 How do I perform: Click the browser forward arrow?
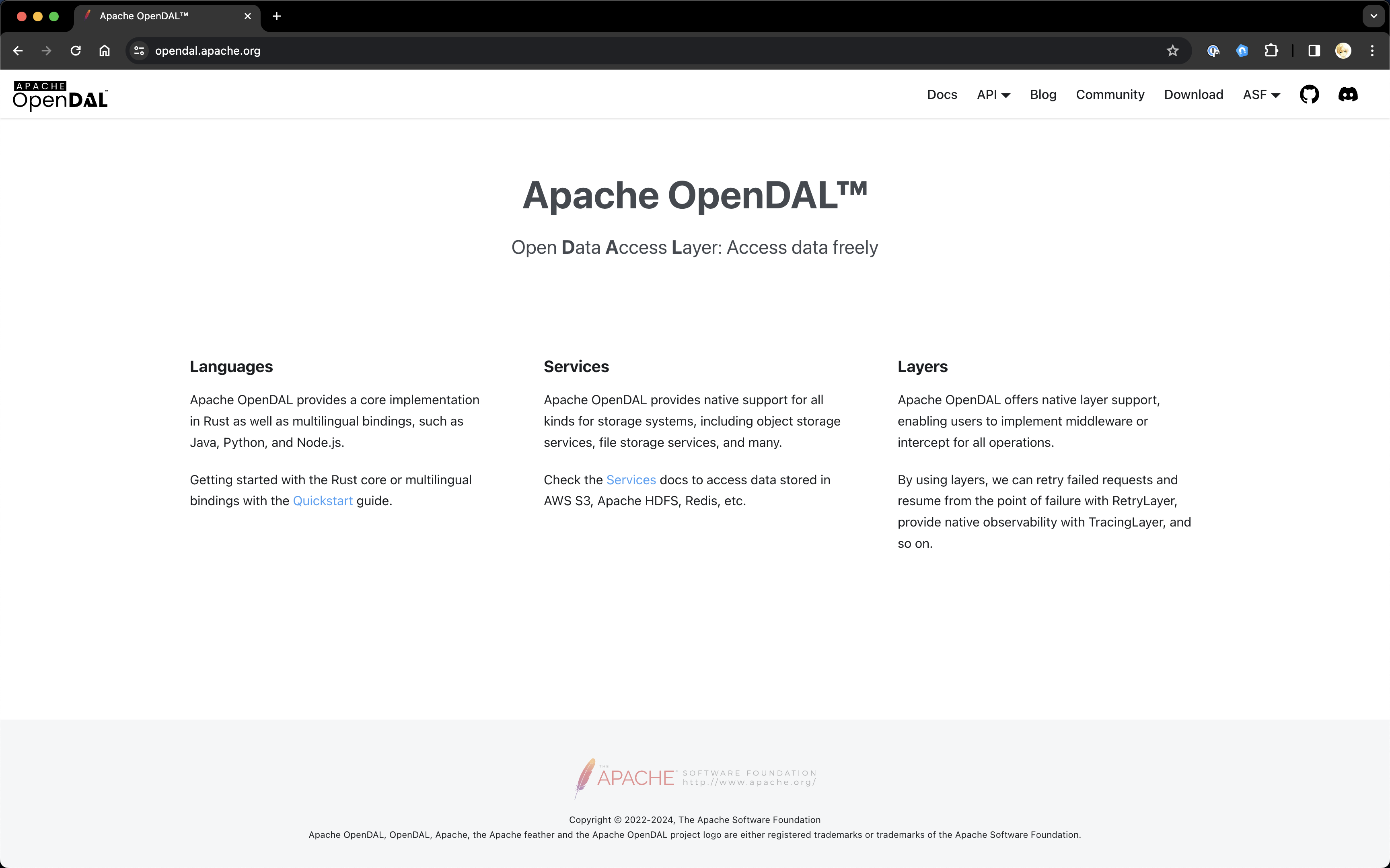[47, 51]
